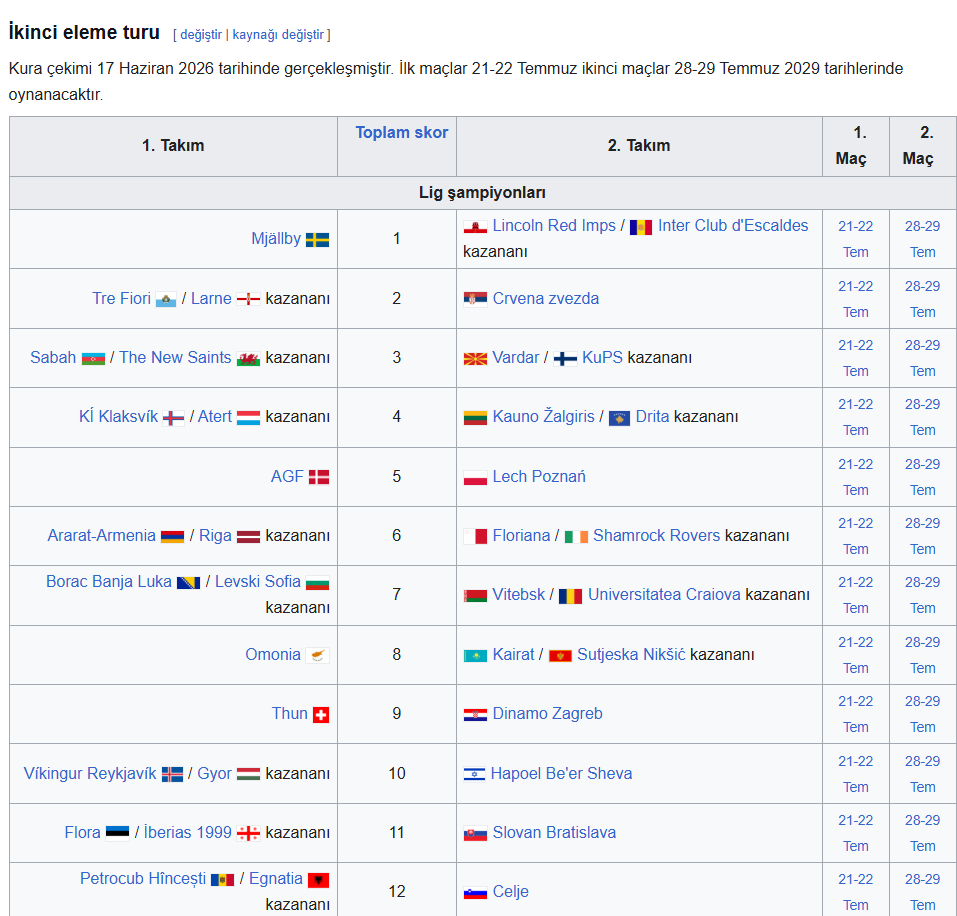Open the Hapoel Be'er Sheva team link
The width and height of the screenshot is (957, 916).
[x=562, y=774]
